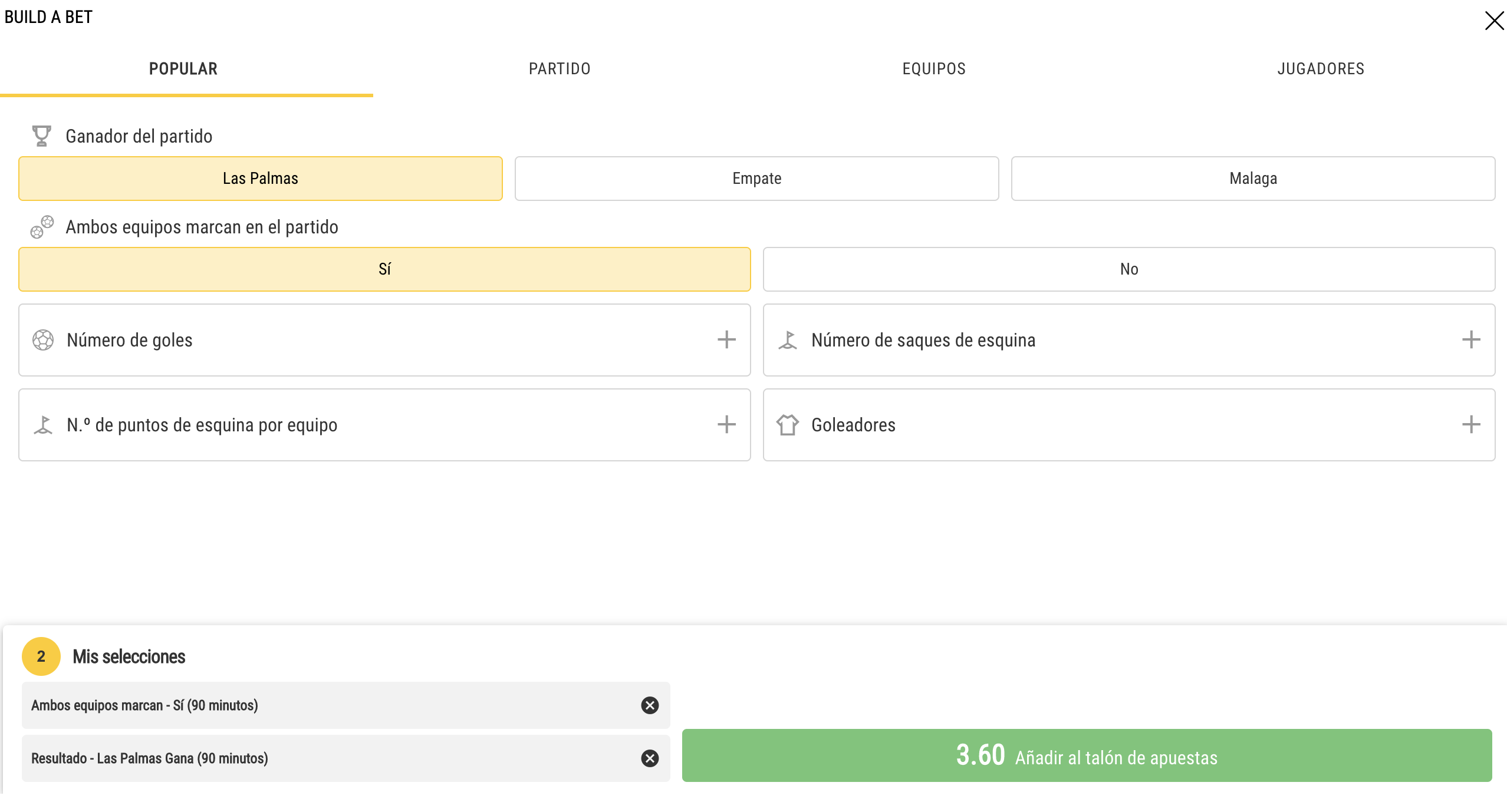The image size is (1507, 812).
Task: Click the trophy icon beside Ganador del partido
Action: (41, 136)
